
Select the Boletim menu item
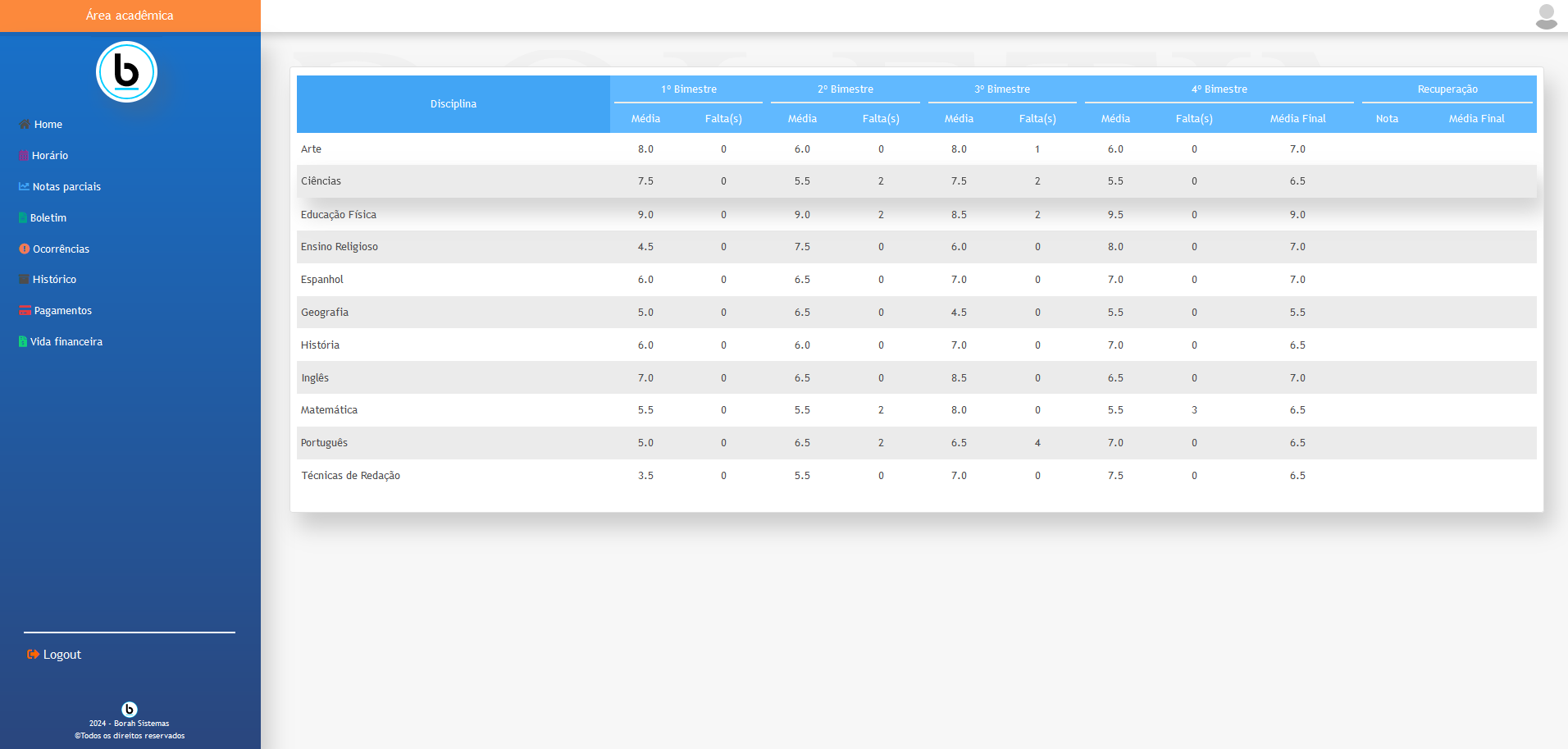43,217
